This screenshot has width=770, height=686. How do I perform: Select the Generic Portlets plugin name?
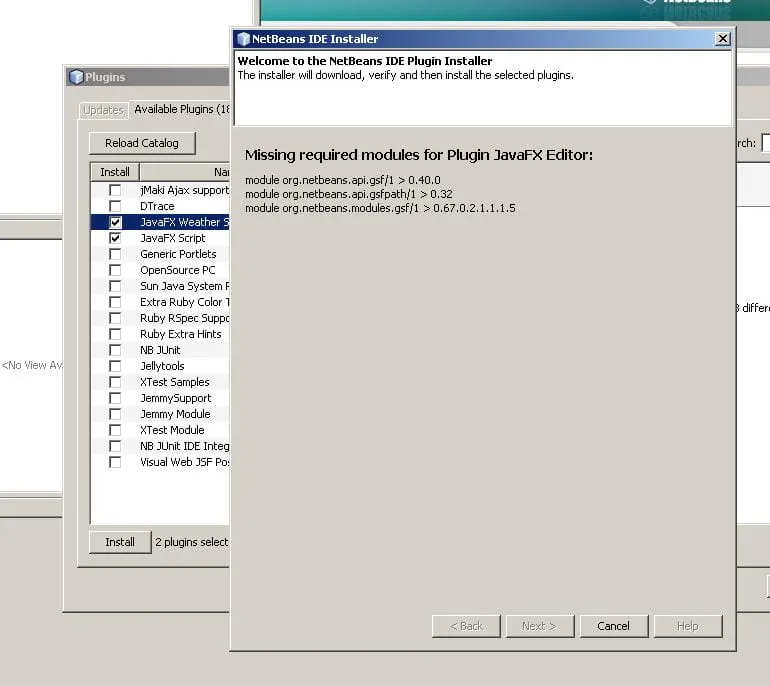pyautogui.click(x=178, y=254)
